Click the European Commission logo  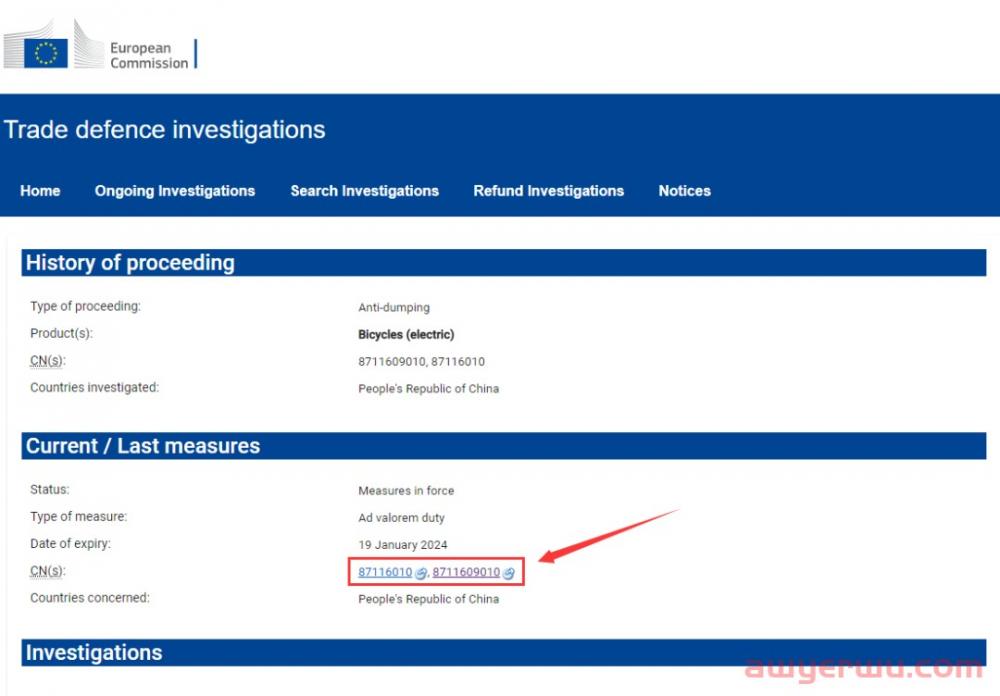click(100, 45)
